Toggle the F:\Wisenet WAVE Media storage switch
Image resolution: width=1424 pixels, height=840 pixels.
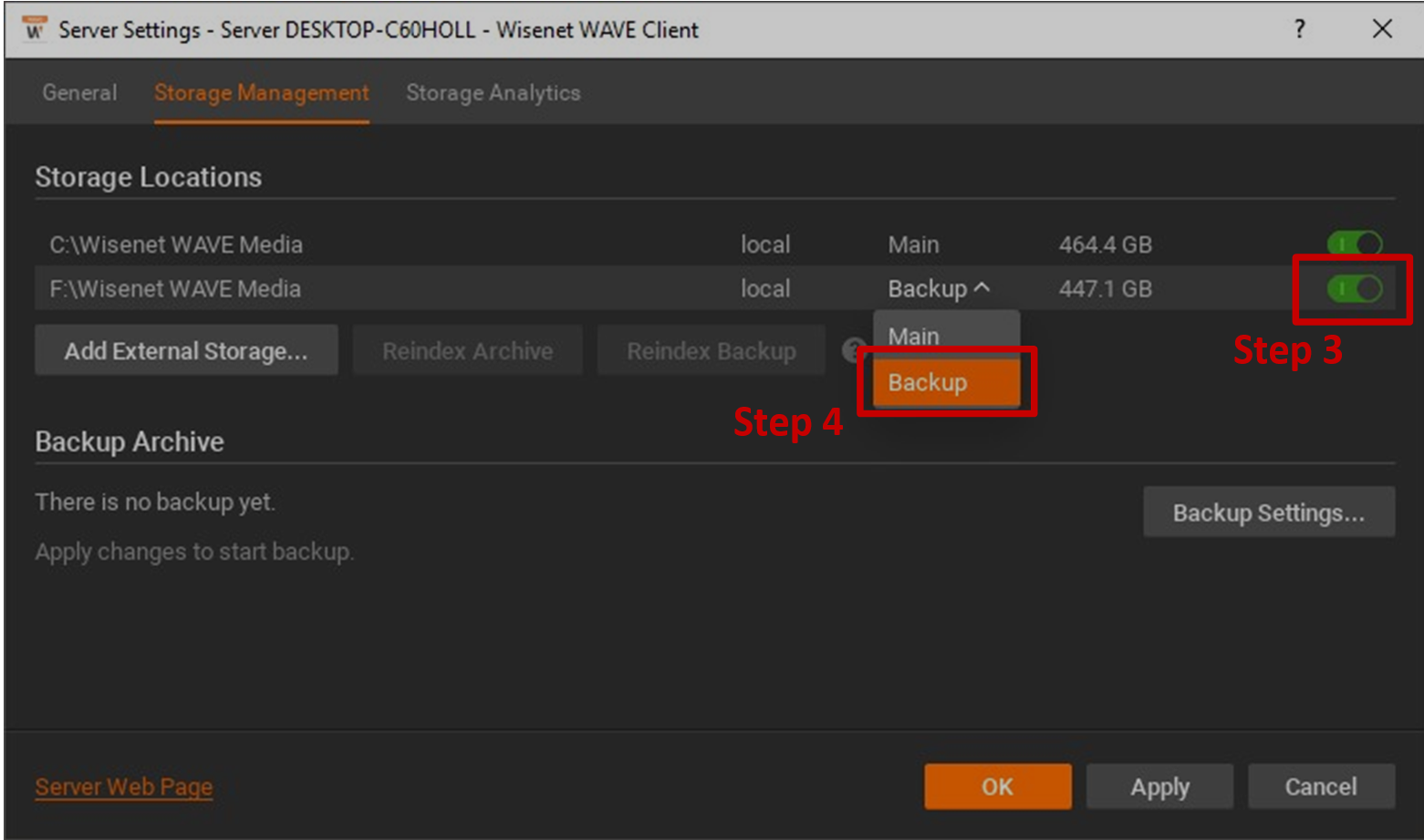click(x=1355, y=289)
